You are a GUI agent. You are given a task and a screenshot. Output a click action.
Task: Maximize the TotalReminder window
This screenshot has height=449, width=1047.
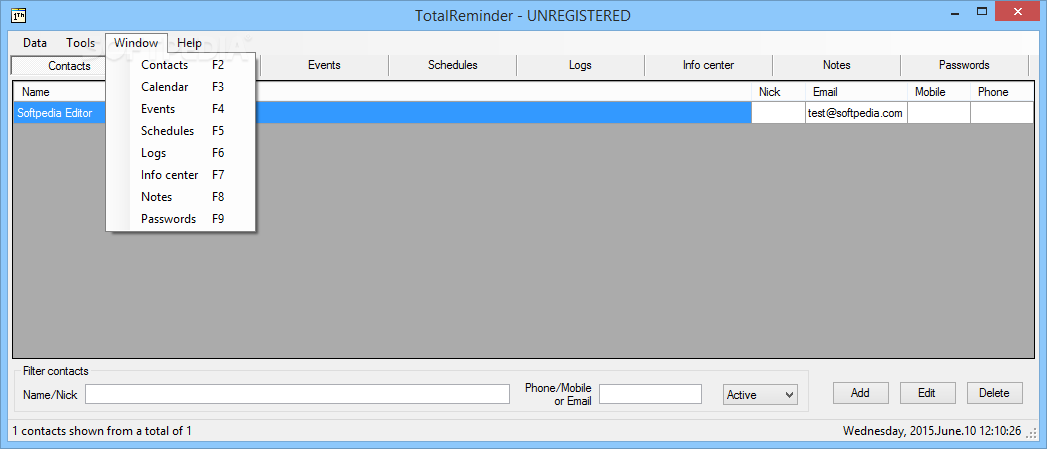[x=982, y=11]
